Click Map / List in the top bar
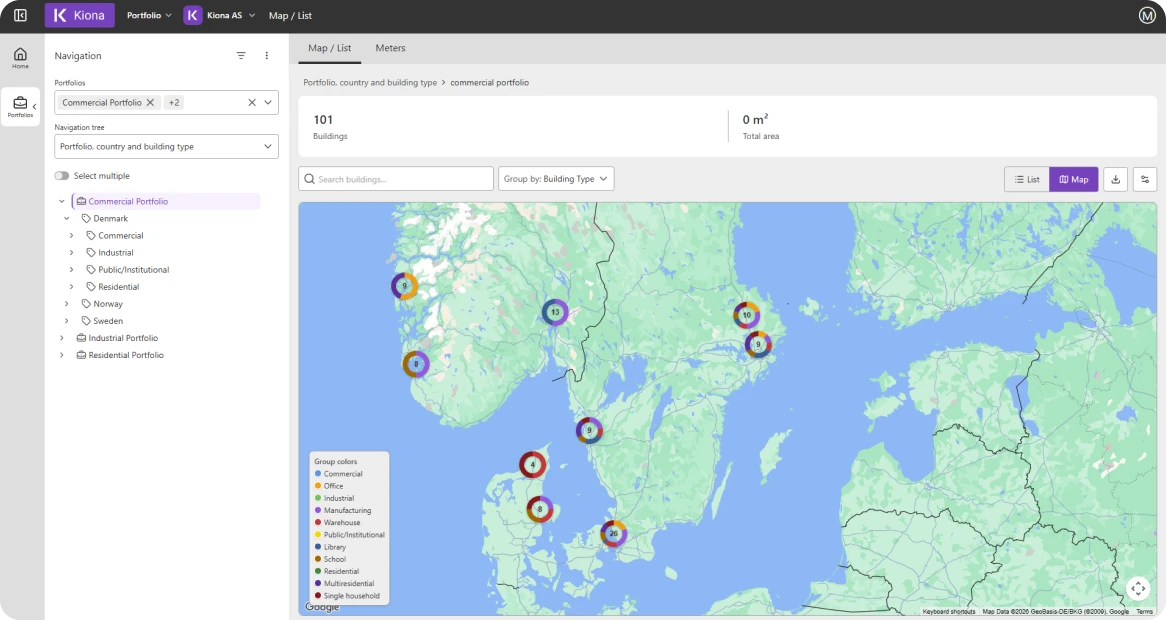 (x=290, y=15)
